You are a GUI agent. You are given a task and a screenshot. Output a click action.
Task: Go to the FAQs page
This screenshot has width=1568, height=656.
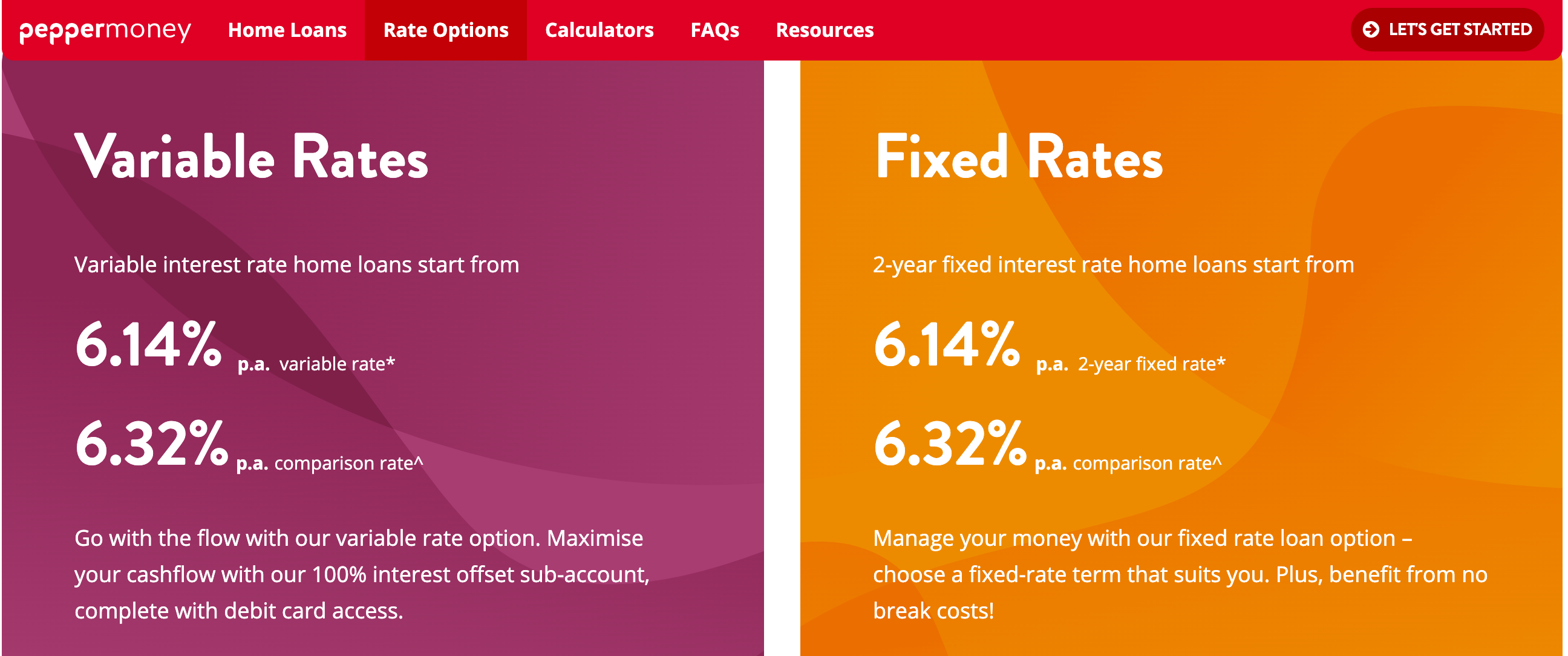tap(714, 30)
